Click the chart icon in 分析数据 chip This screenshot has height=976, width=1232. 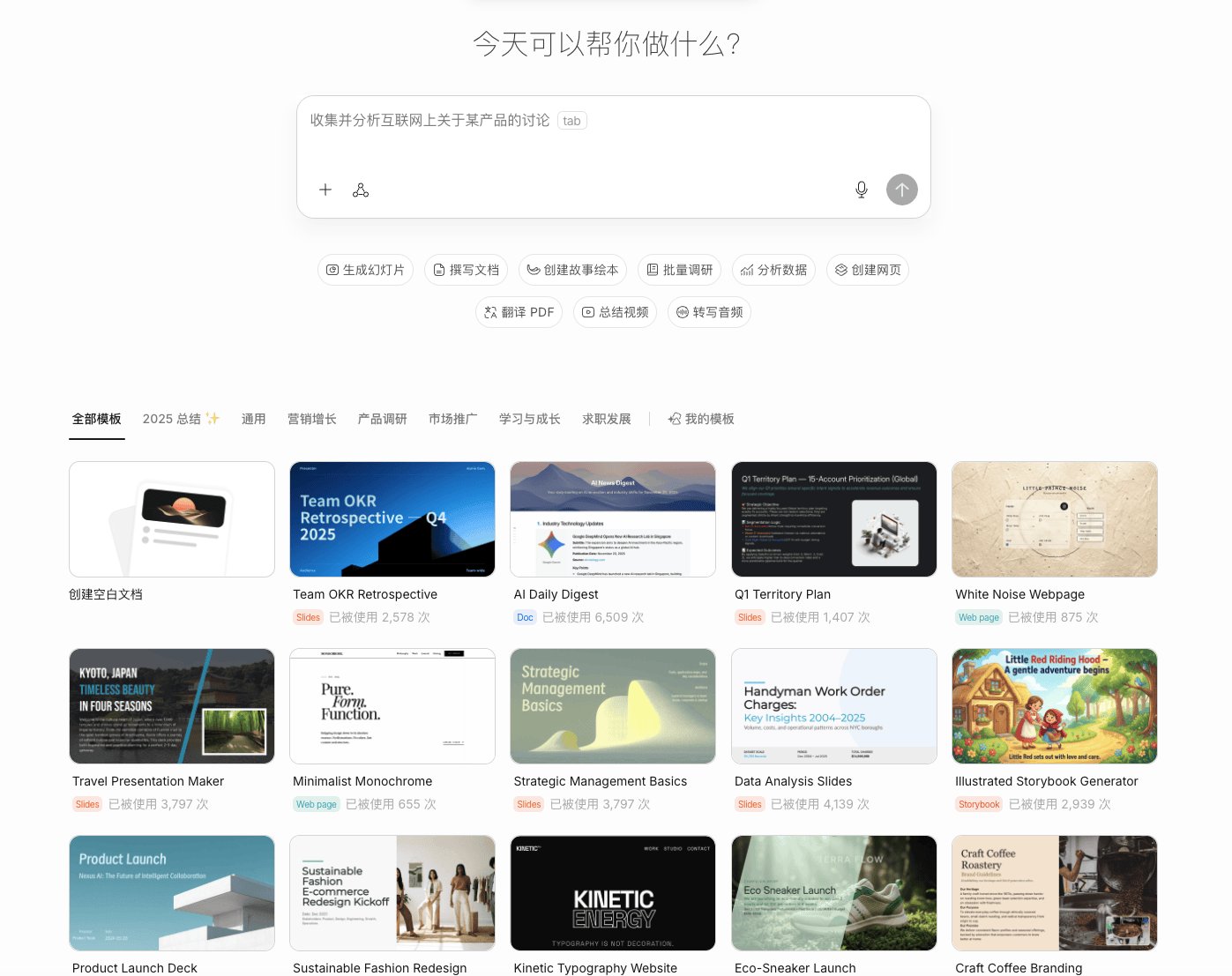tap(747, 270)
